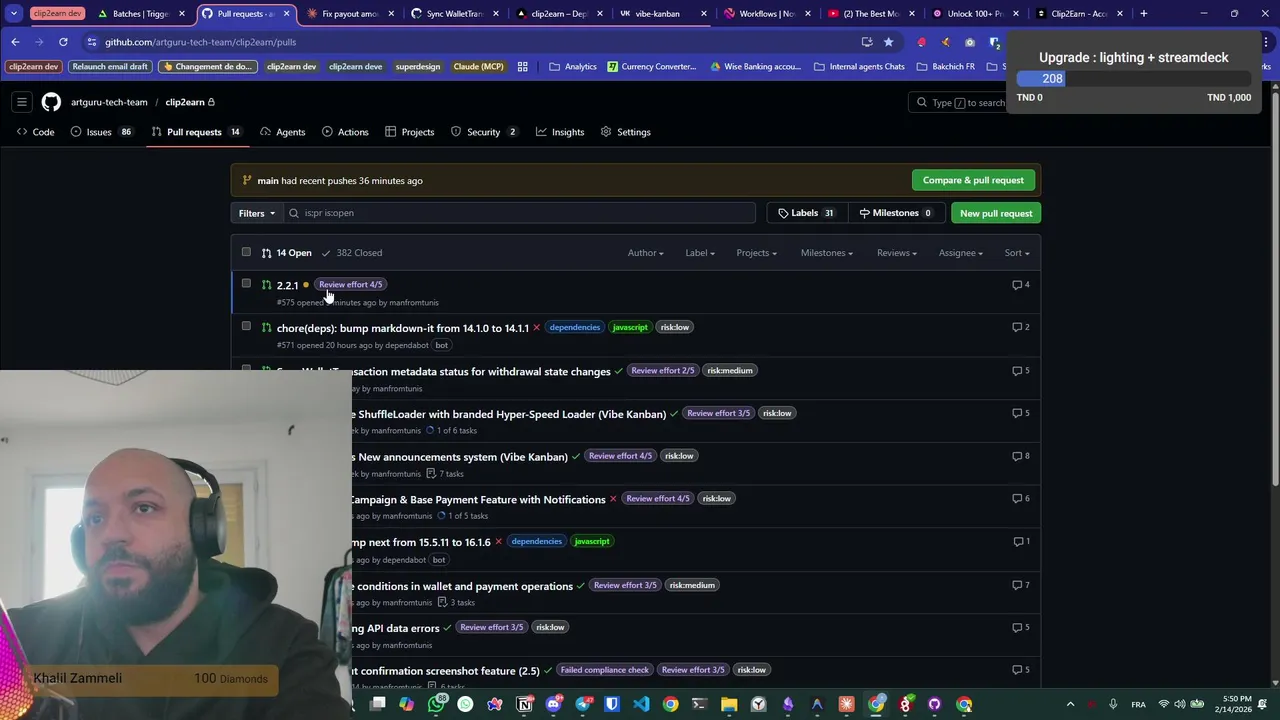Bookmark this page with the star icon
1280x720 pixels.
(888, 42)
